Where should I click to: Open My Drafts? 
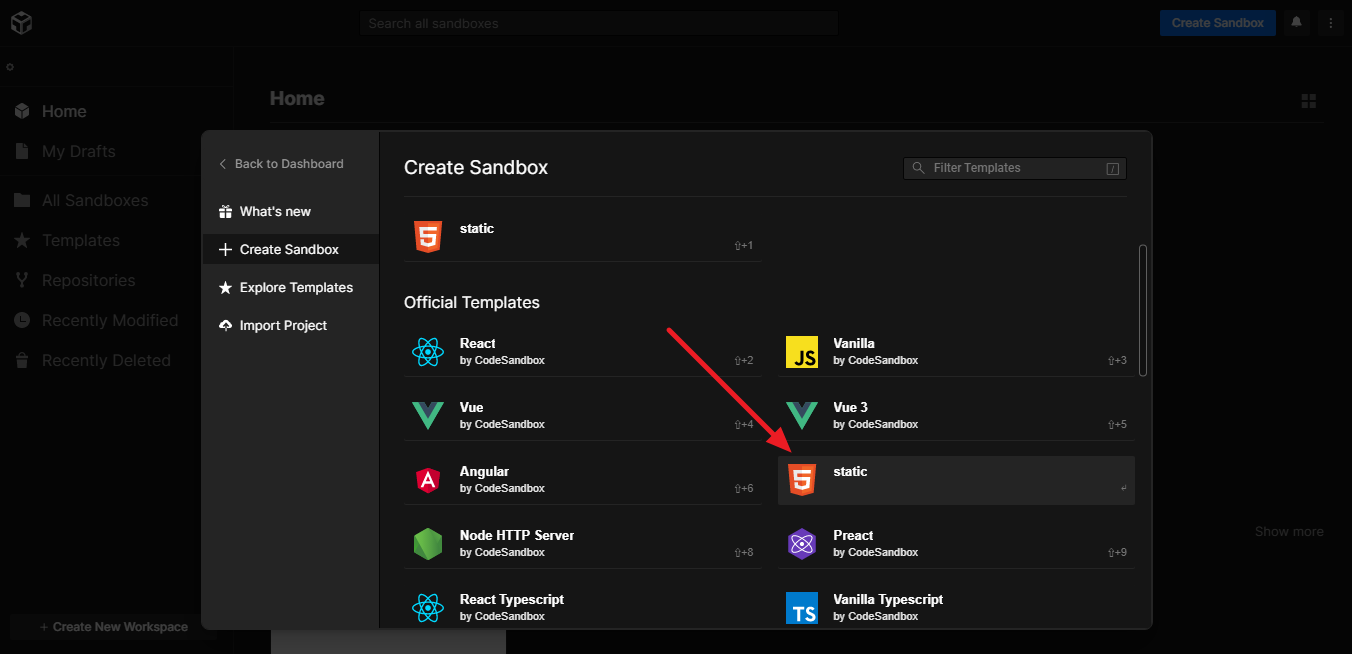click(79, 151)
